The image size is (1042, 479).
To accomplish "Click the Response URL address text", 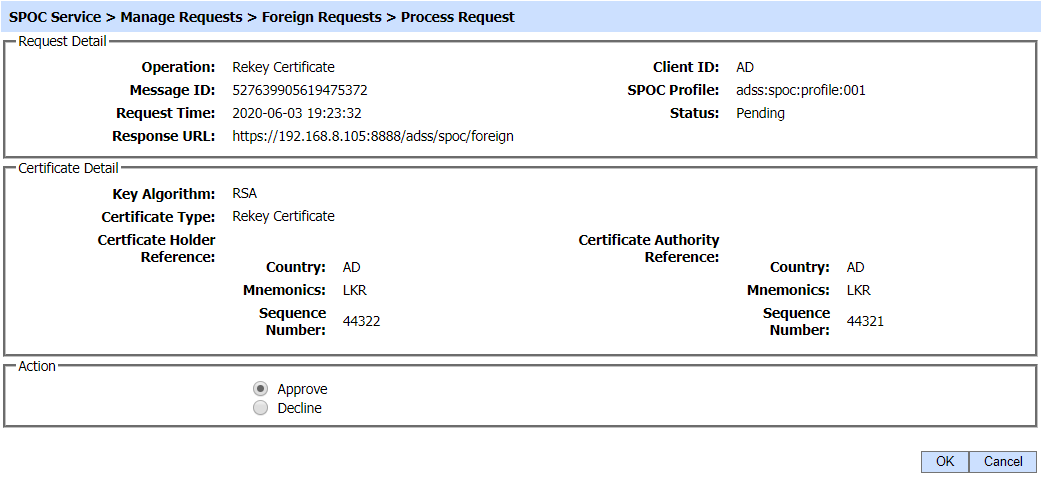I will [373, 136].
